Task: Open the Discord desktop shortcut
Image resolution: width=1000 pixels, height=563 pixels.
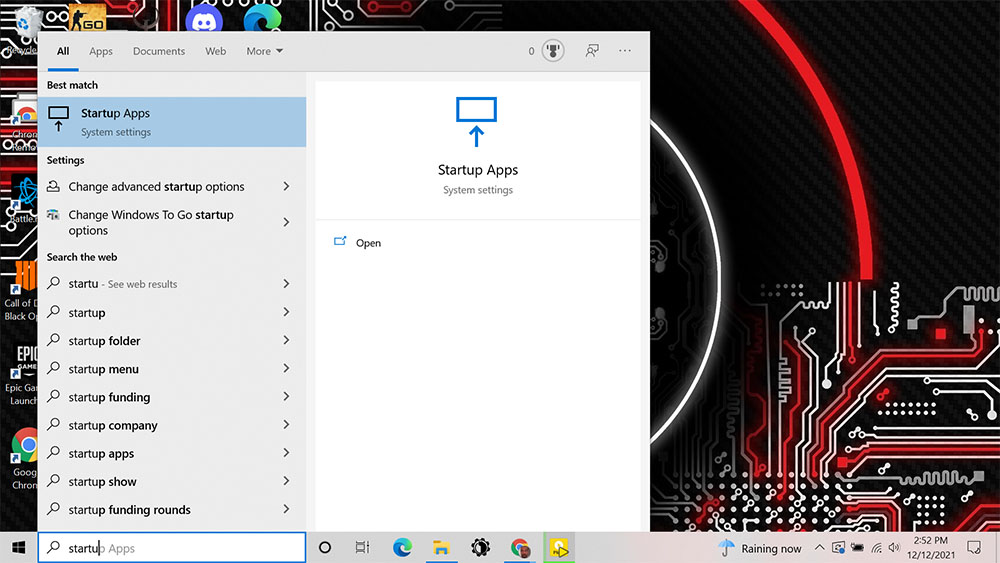Action: pos(203,17)
